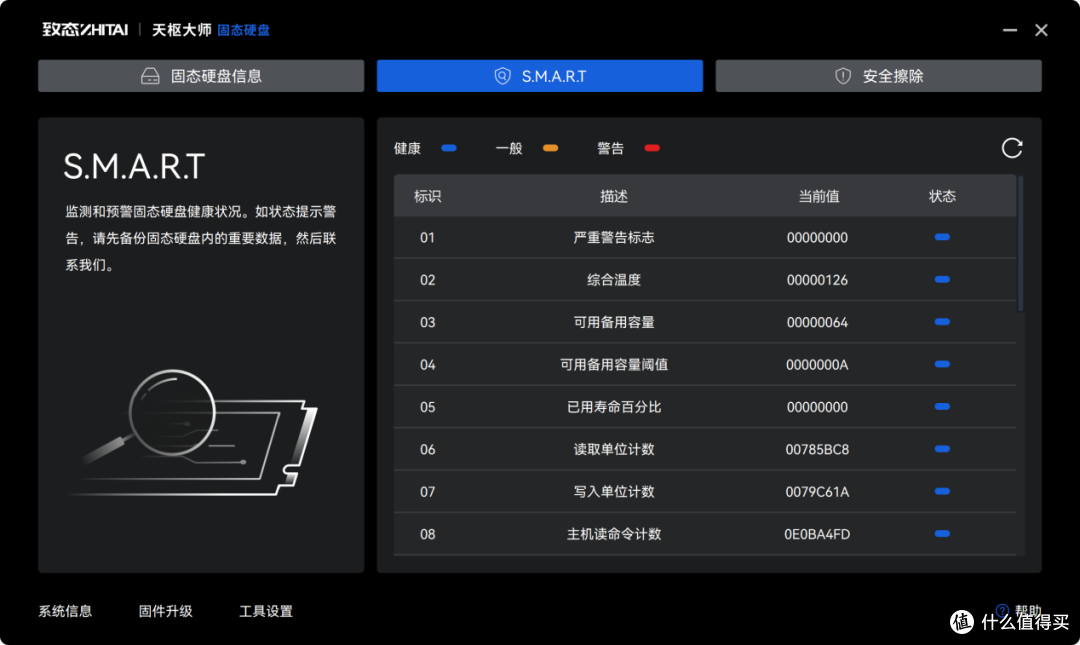Viewport: 1080px width, 645px height.
Task: Click the shield icon on 安全擦除 tab
Action: click(842, 76)
